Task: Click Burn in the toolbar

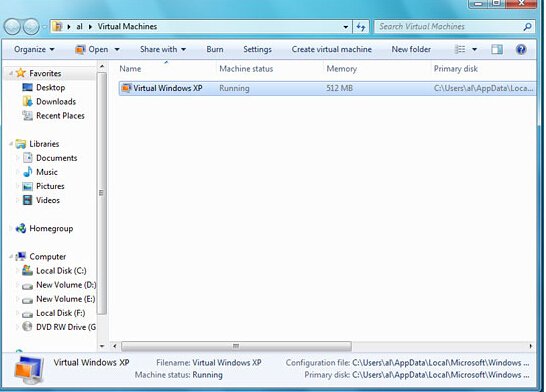Action: (215, 49)
